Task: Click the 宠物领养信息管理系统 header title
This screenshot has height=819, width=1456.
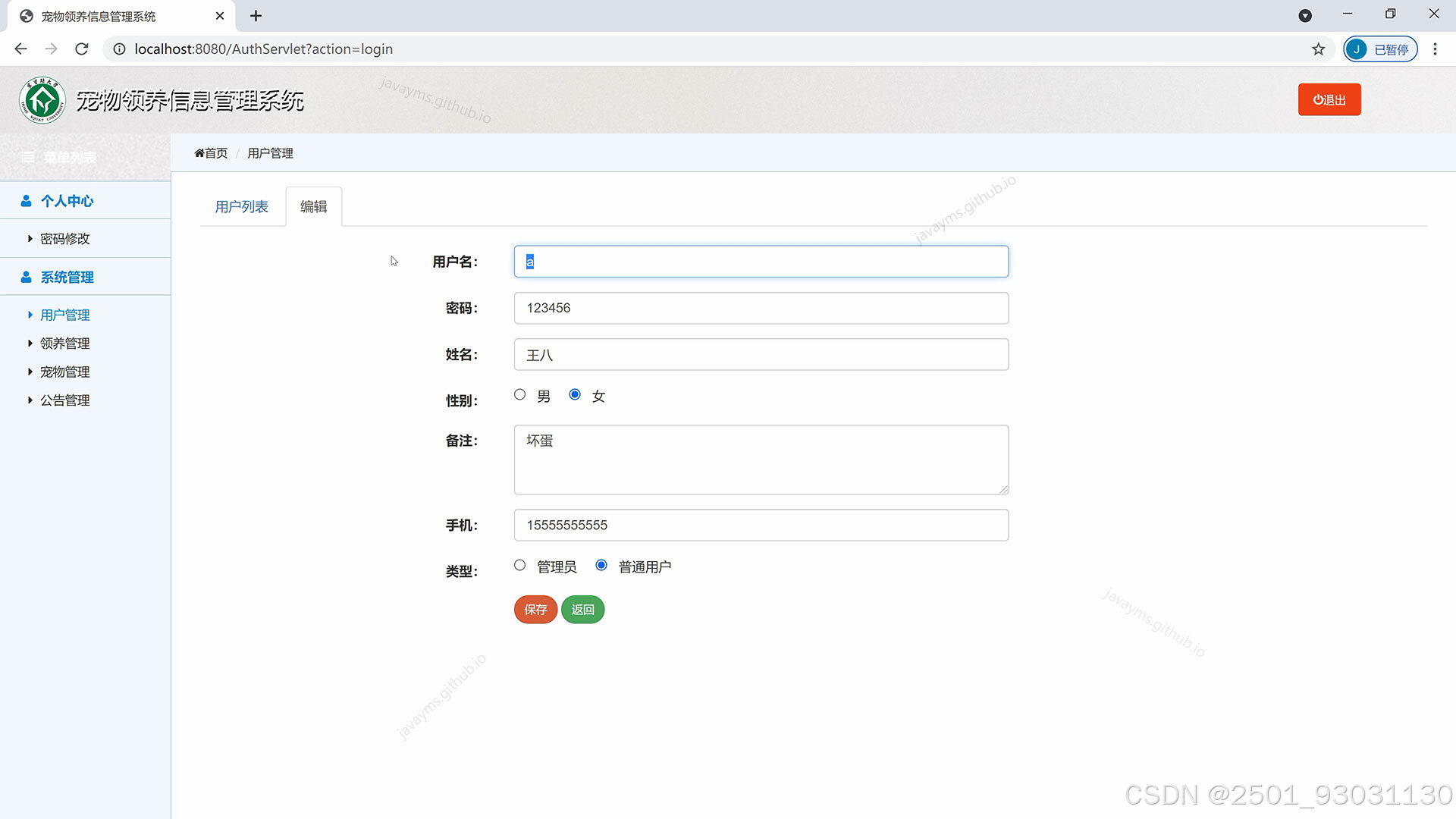Action: 190,100
